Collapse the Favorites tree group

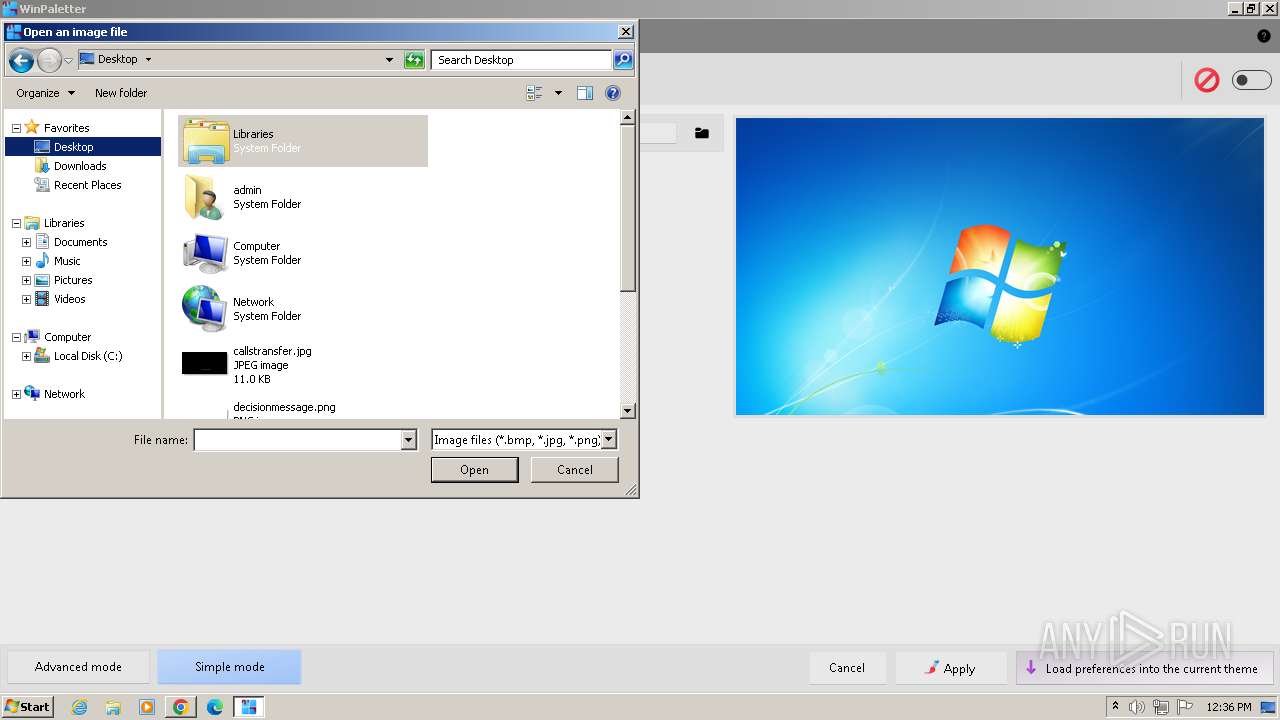tap(16, 128)
